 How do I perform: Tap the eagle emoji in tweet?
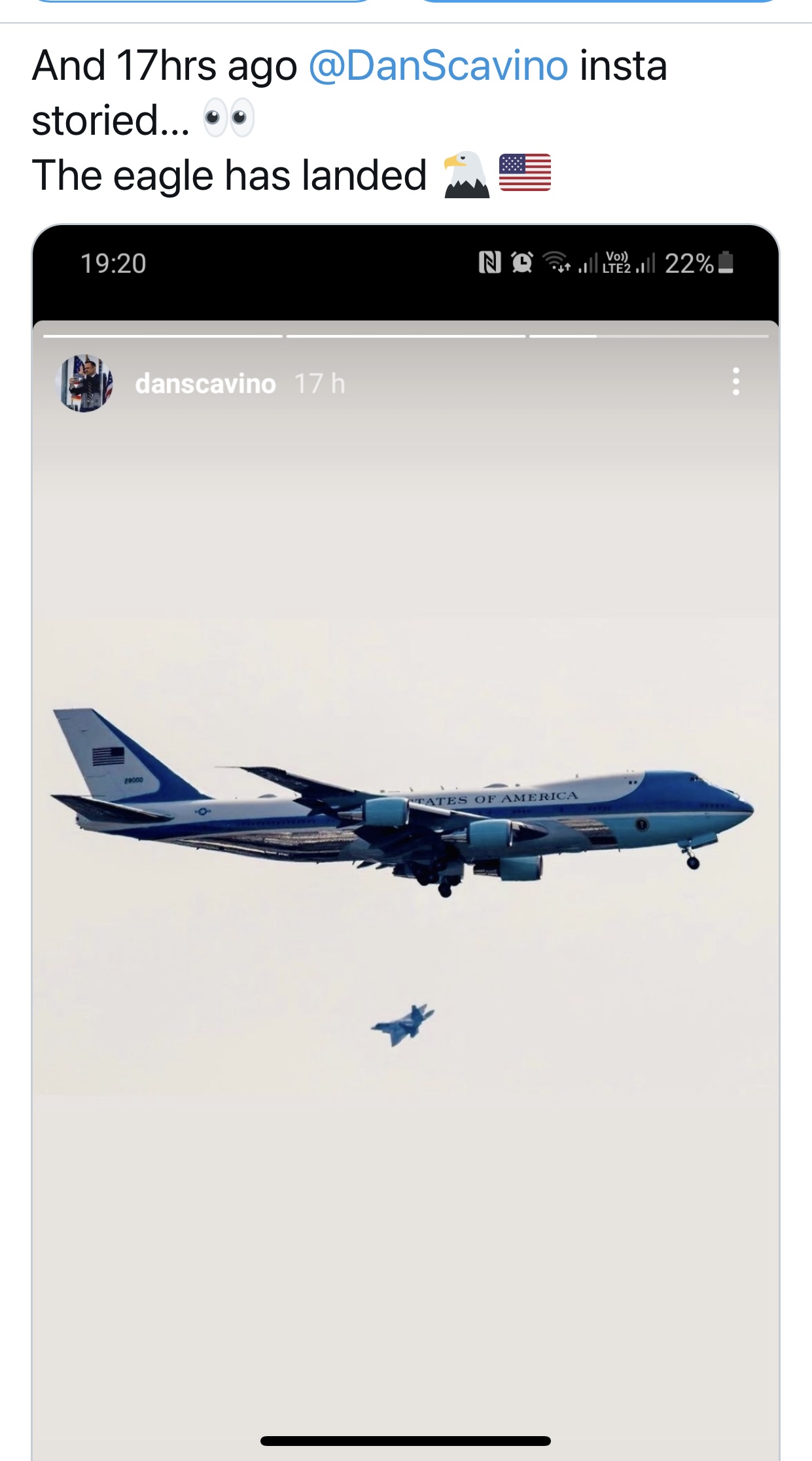click(x=466, y=175)
